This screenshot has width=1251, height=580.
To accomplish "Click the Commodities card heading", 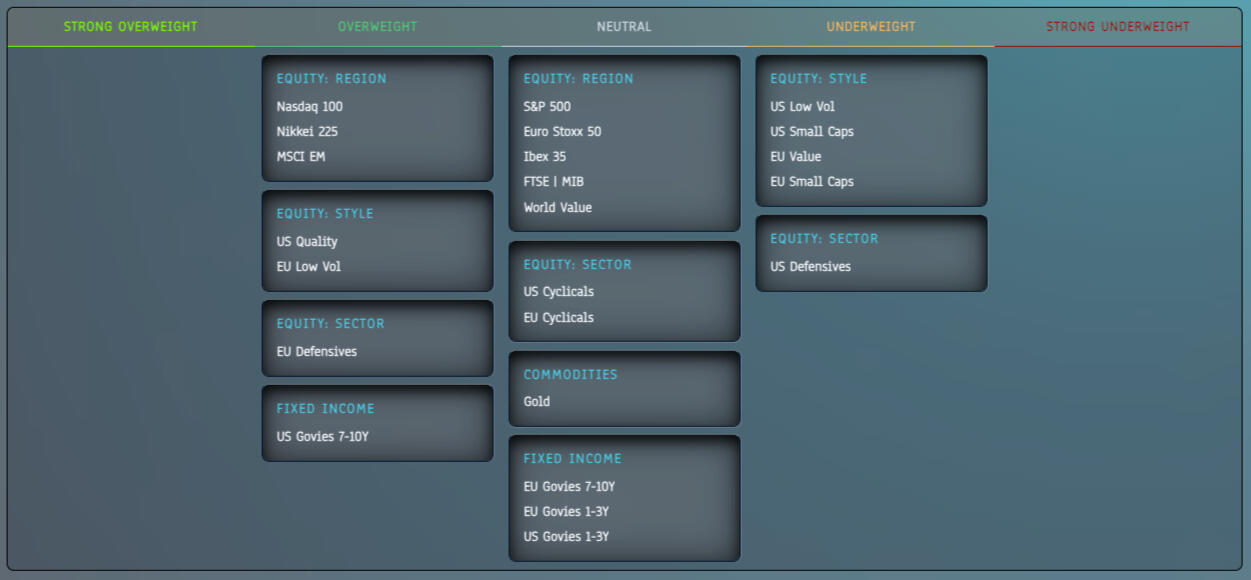I will [x=571, y=375].
